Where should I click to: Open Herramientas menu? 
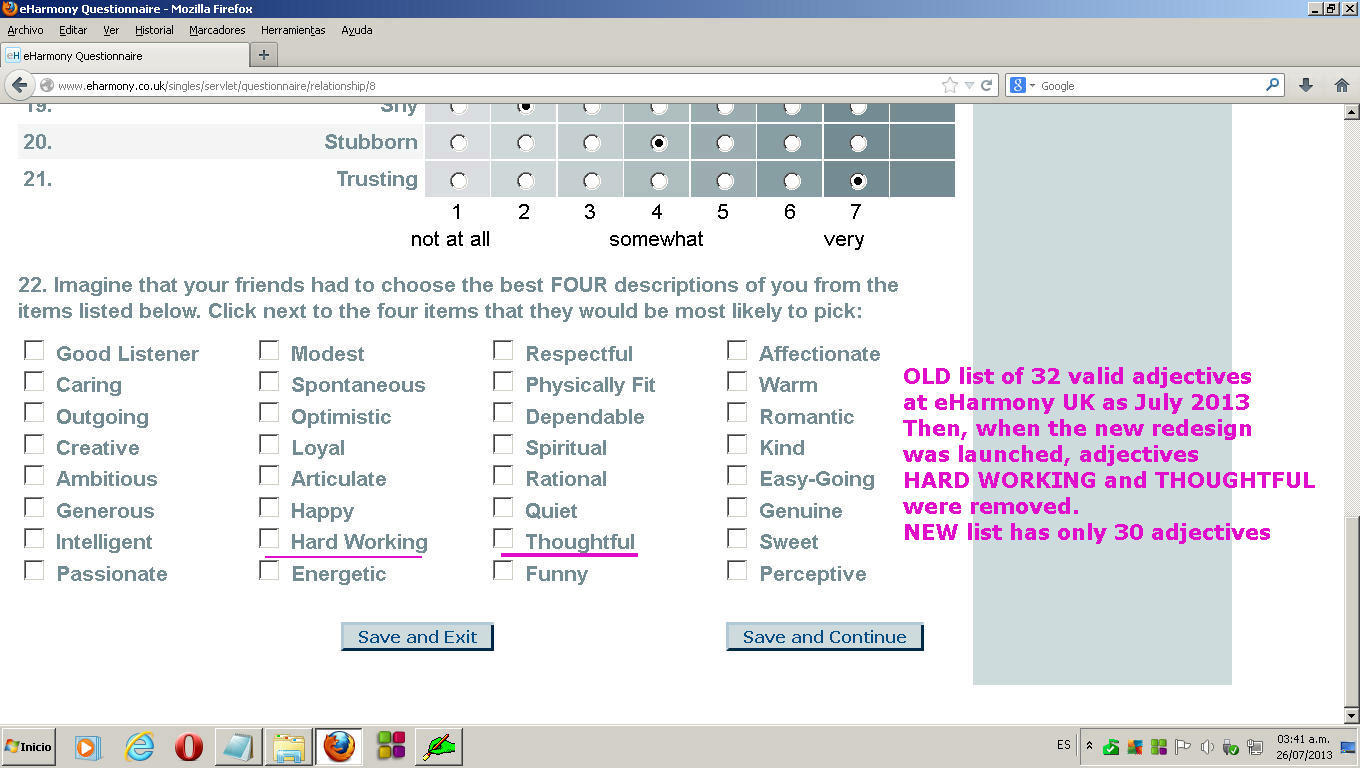tap(293, 30)
